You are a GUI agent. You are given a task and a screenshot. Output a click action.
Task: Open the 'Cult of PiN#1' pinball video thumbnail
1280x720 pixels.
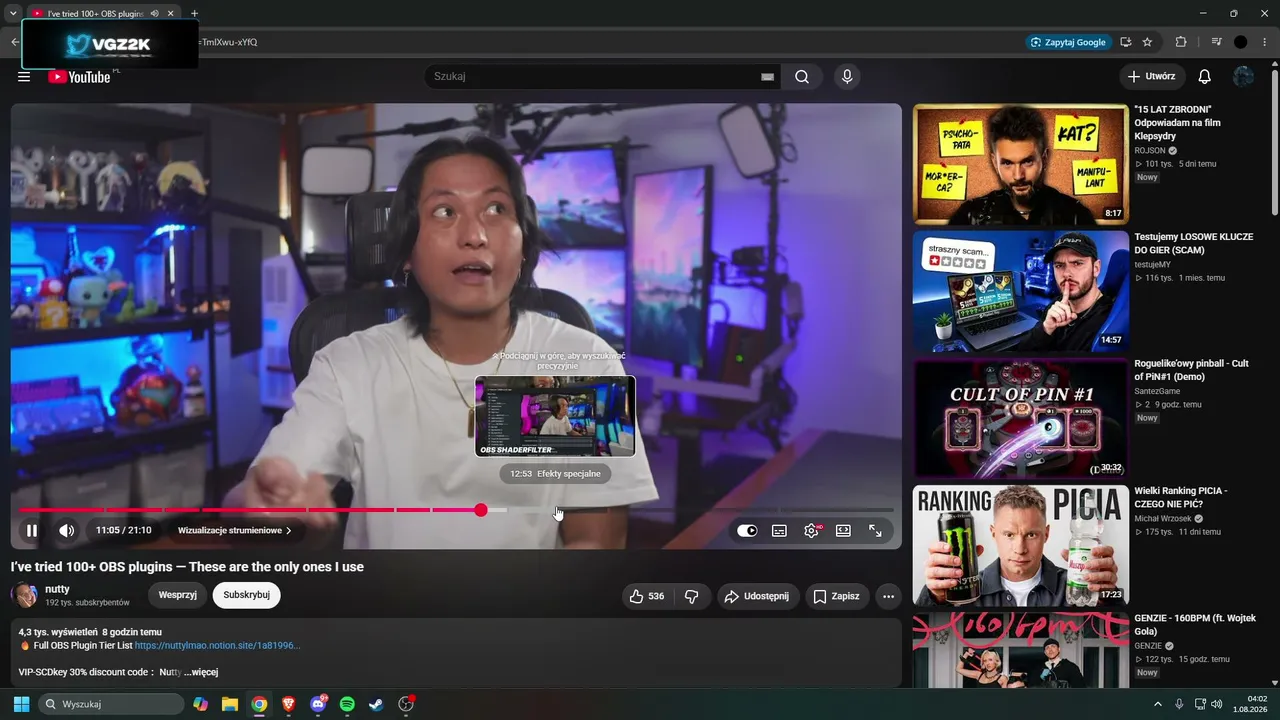click(x=1020, y=418)
